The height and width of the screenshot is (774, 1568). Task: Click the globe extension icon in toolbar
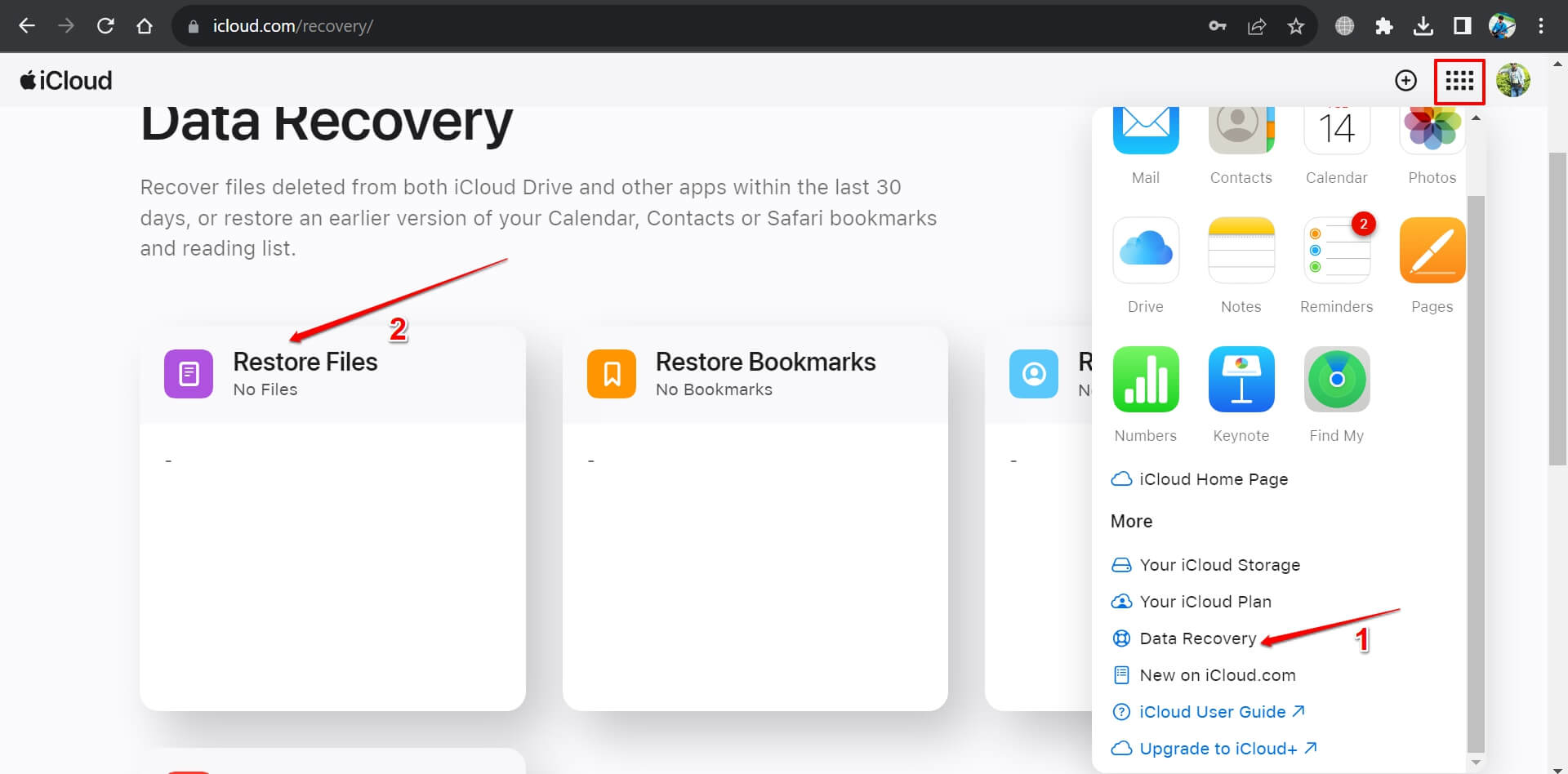[1344, 26]
